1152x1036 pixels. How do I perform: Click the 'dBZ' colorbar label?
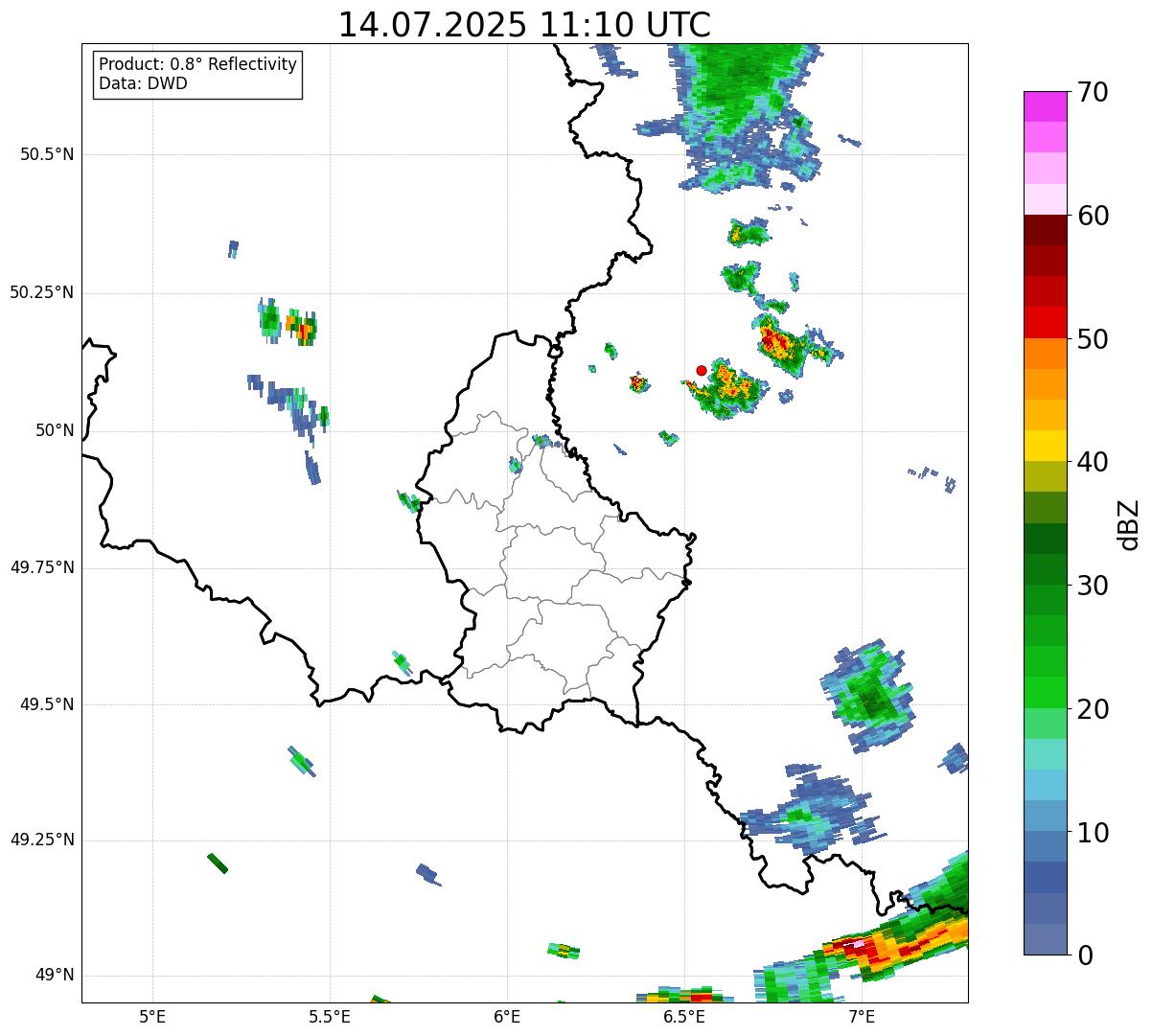(1129, 523)
